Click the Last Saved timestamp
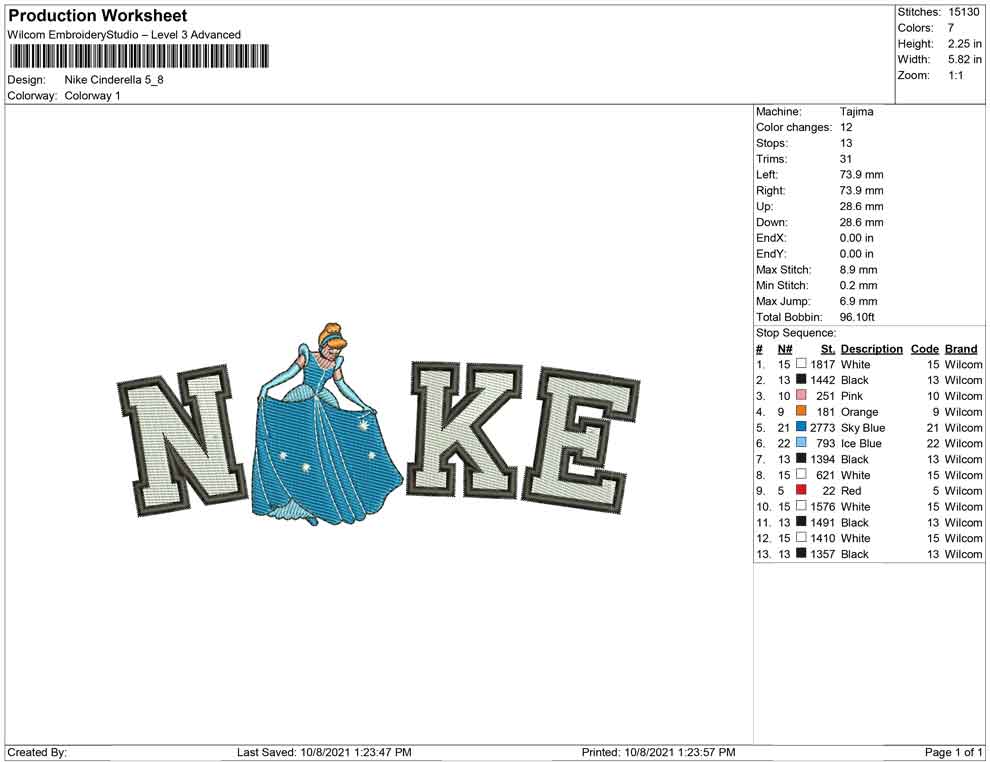The image size is (990, 762). (325, 753)
